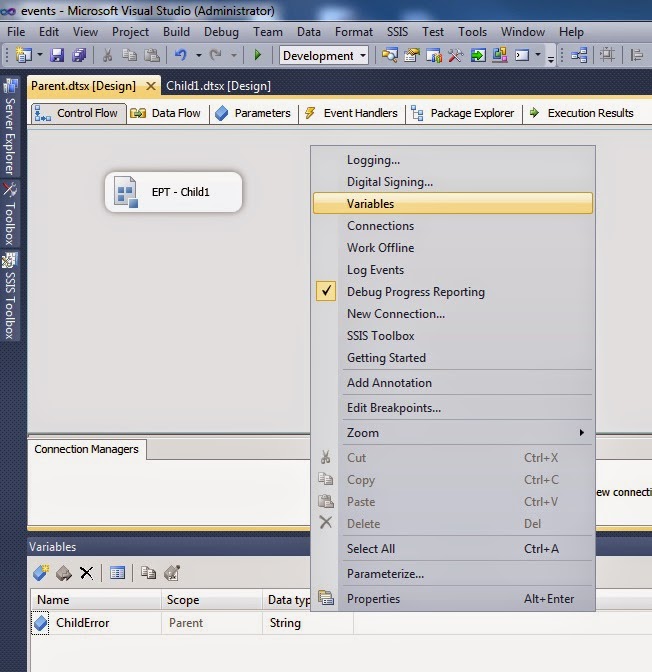Switch to the Execution Results tab
The width and height of the screenshot is (652, 672).
[582, 113]
